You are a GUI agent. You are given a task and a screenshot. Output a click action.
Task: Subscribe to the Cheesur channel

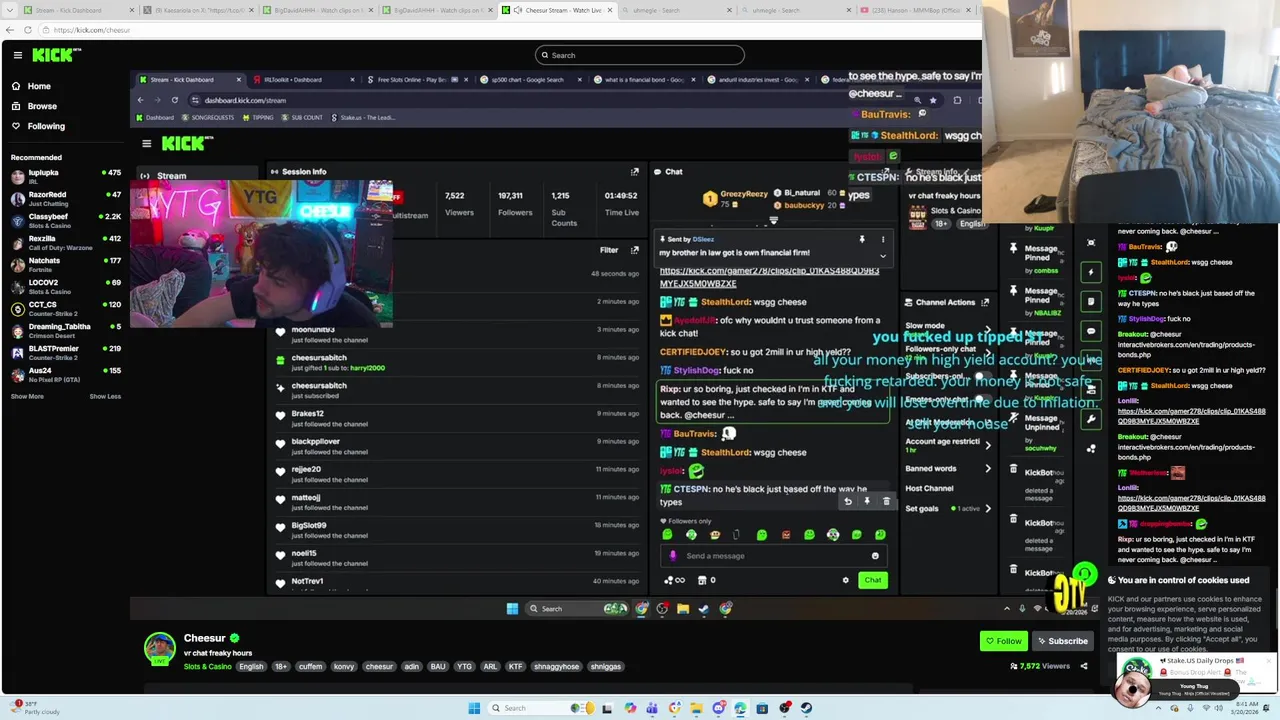[1063, 641]
